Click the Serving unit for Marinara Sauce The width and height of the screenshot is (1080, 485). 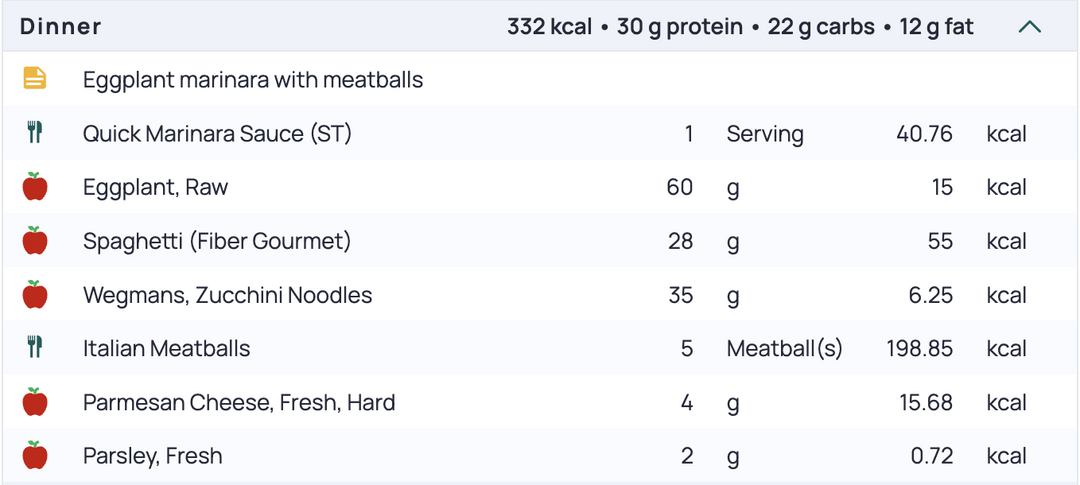point(765,134)
